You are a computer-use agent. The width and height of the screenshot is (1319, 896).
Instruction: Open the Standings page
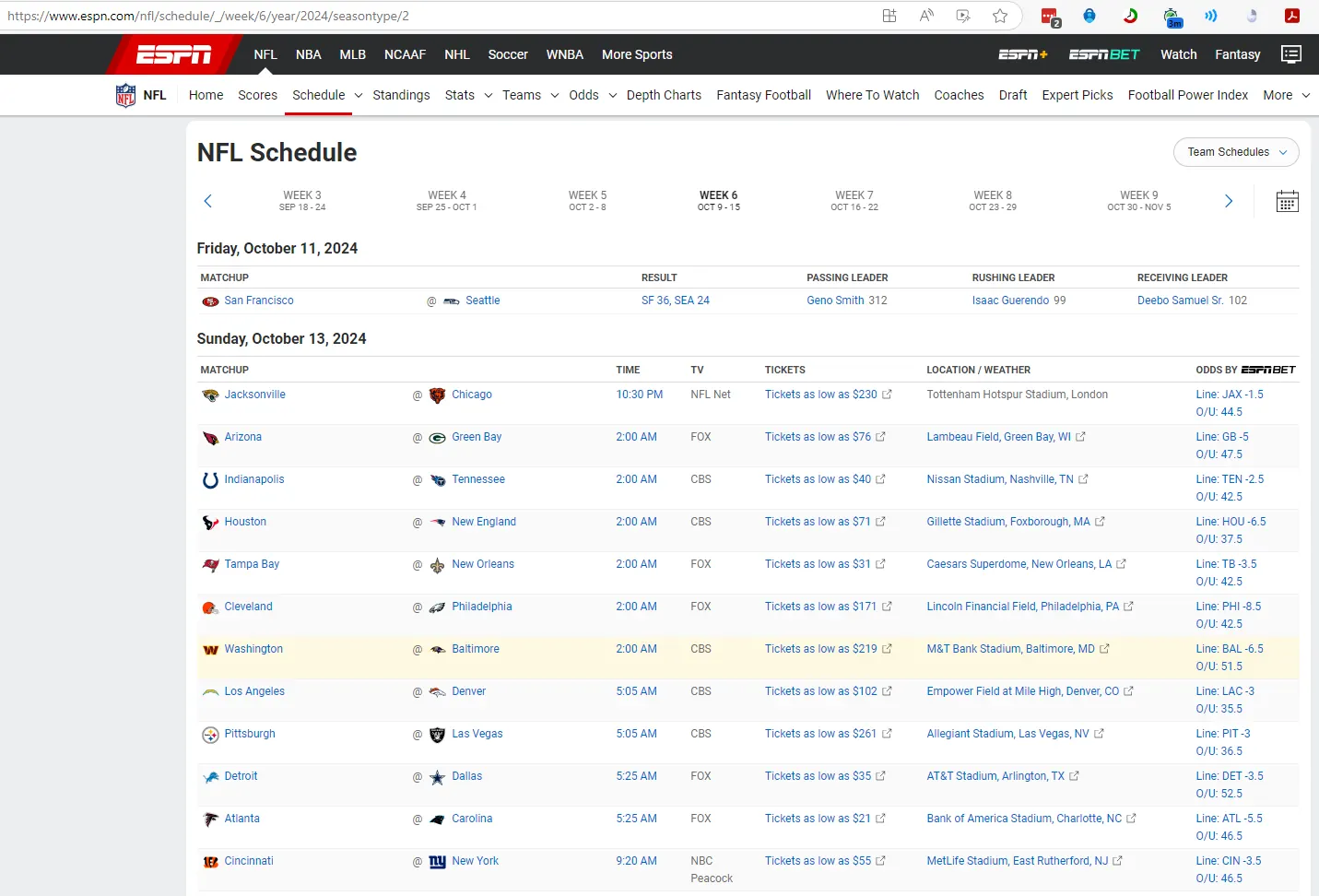(x=401, y=95)
